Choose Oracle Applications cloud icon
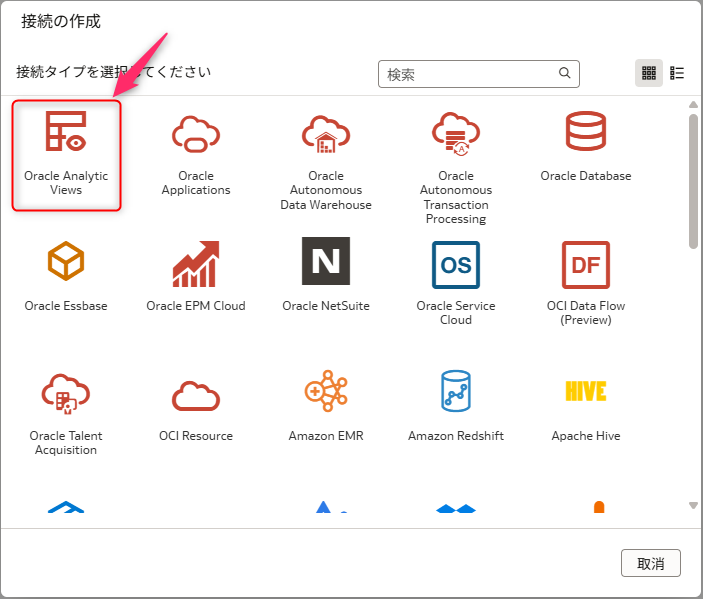Viewport: 703px width, 599px height. tap(196, 134)
